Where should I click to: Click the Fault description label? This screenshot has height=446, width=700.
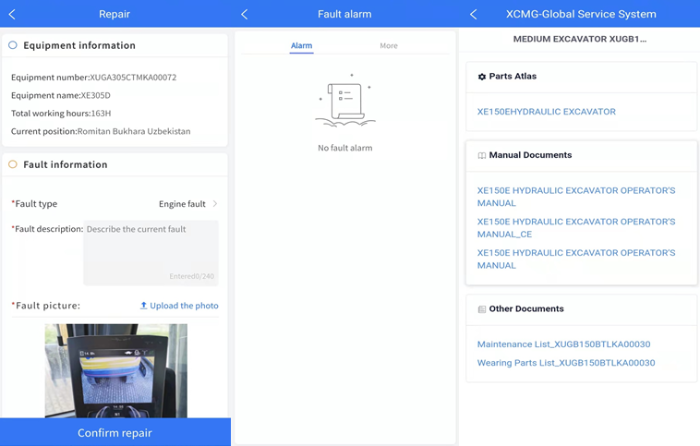tap(47, 229)
